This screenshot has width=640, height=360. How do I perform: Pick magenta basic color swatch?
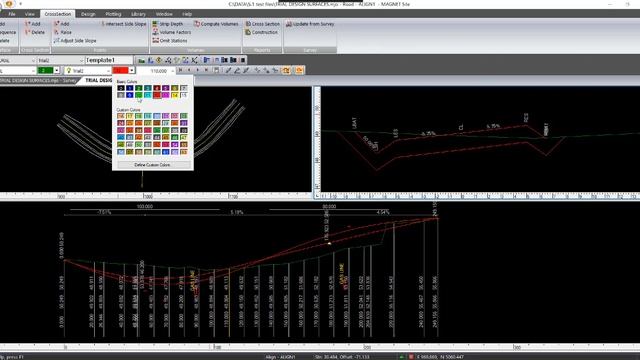click(165, 95)
